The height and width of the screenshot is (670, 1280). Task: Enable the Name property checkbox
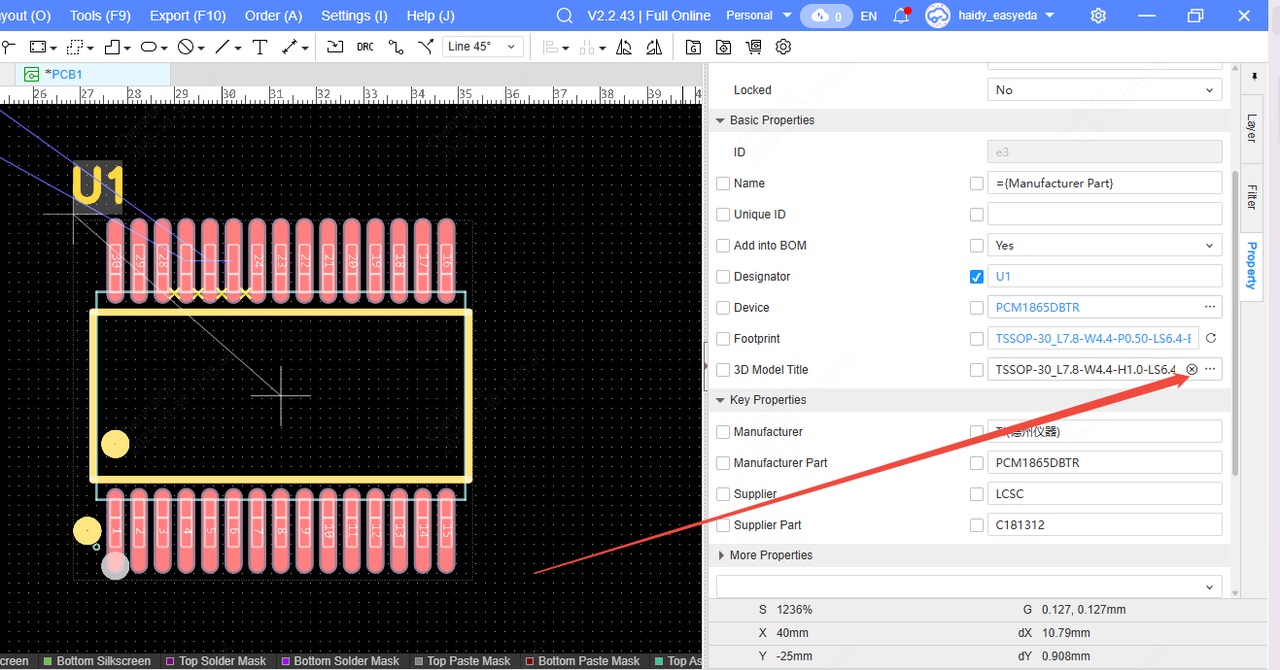coord(723,184)
